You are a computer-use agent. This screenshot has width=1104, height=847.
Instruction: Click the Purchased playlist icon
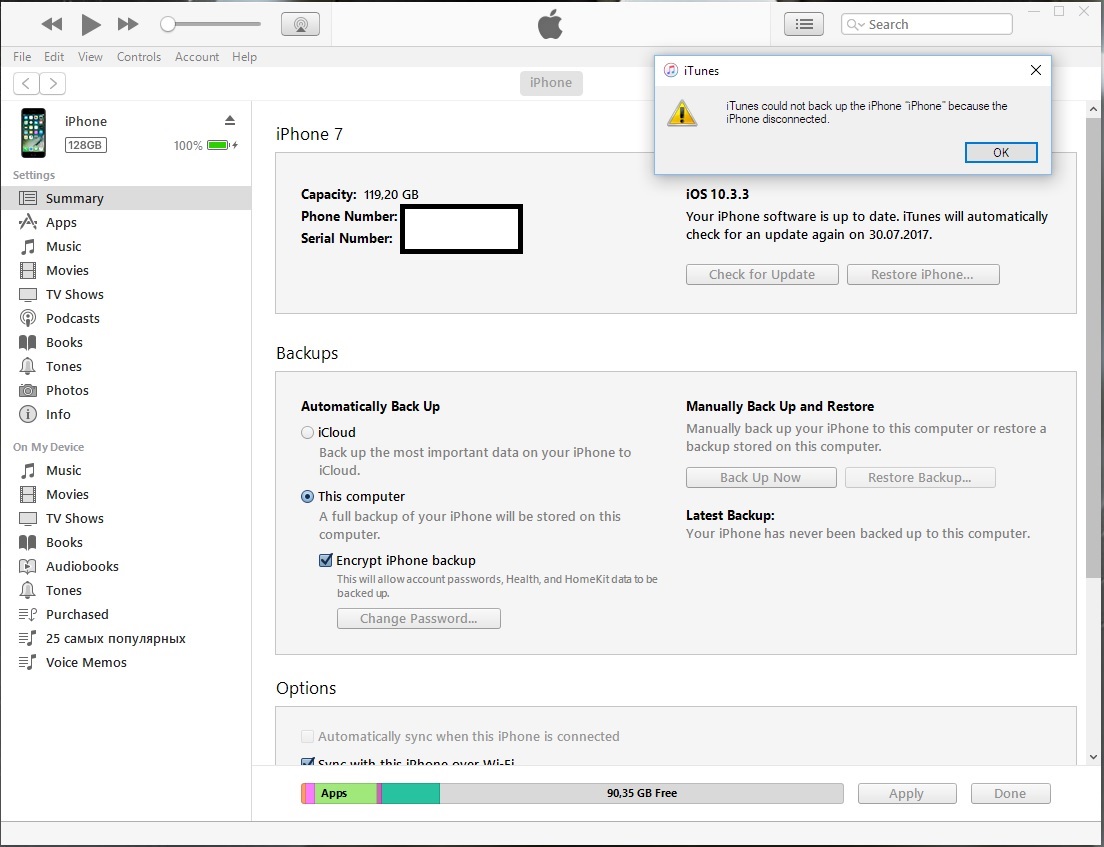(27, 614)
